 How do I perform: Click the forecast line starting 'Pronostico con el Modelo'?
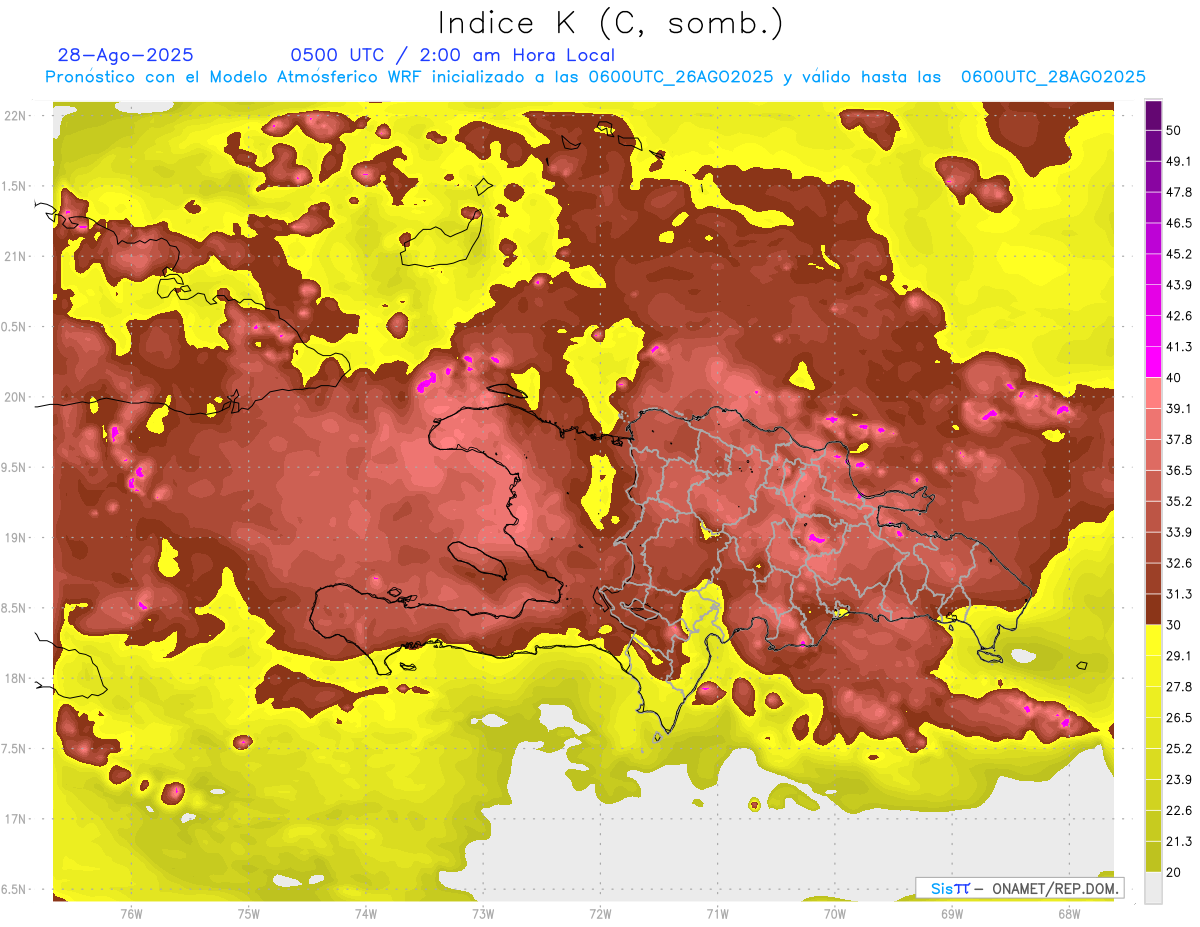click(x=595, y=77)
